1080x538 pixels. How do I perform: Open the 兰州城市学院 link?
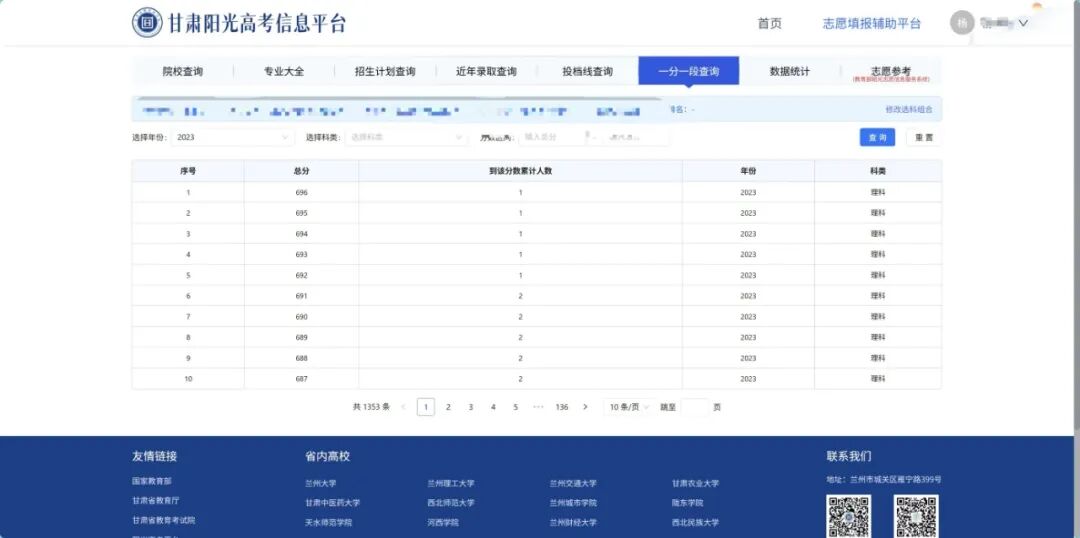click(x=573, y=503)
